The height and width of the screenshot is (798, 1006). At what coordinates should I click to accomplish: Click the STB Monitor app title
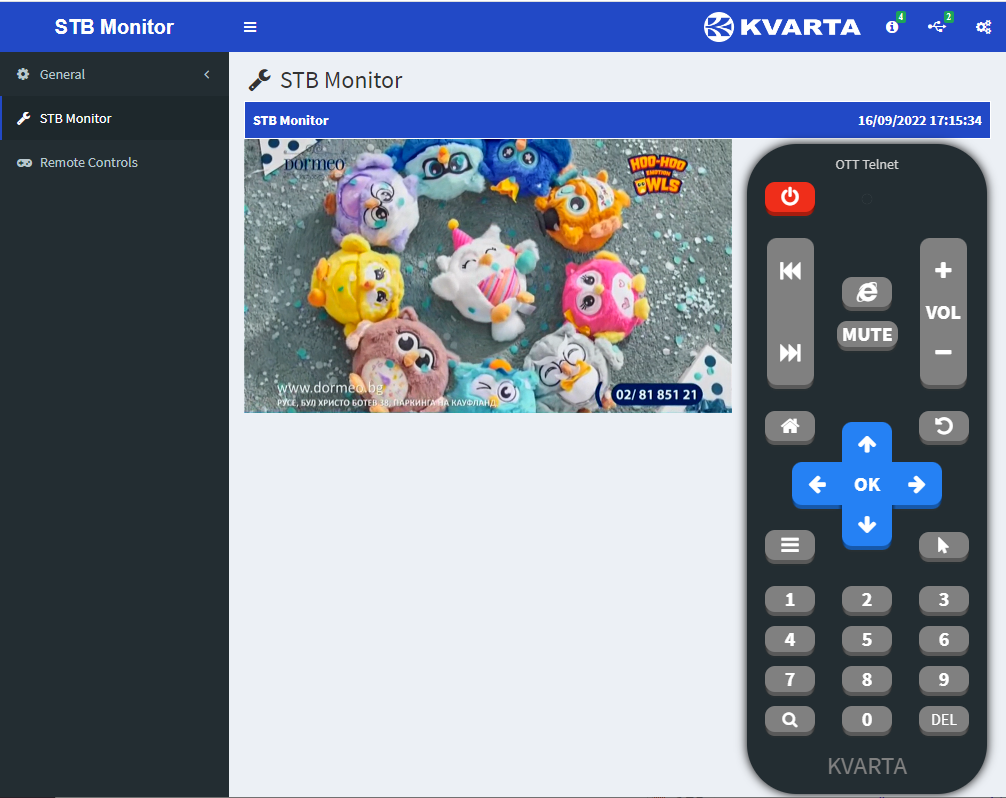point(114,27)
